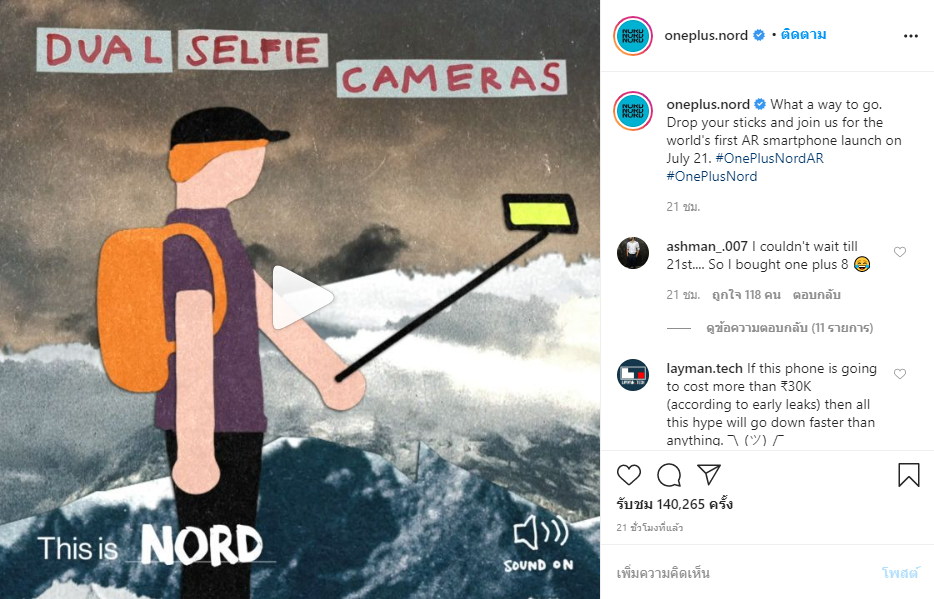The width and height of the screenshot is (934, 599).
Task: Save post with bookmark icon
Action: click(908, 475)
